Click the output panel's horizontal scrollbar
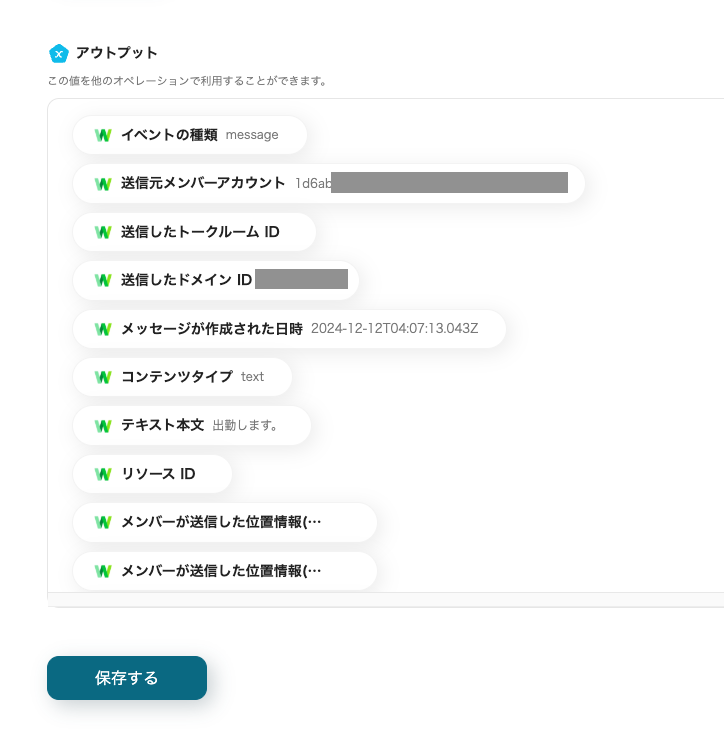 coord(385,599)
